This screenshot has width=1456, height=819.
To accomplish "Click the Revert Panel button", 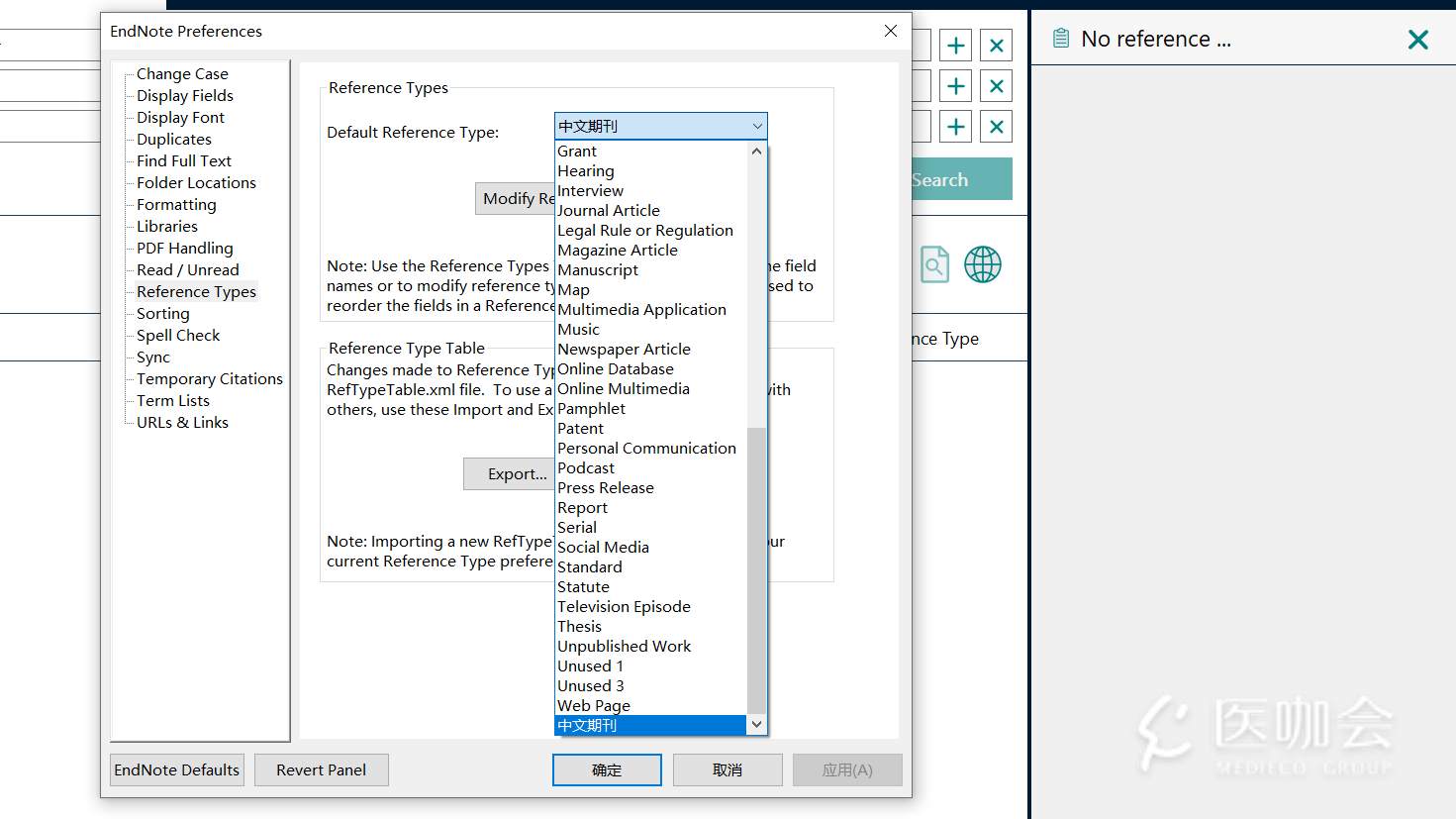I will [x=321, y=769].
